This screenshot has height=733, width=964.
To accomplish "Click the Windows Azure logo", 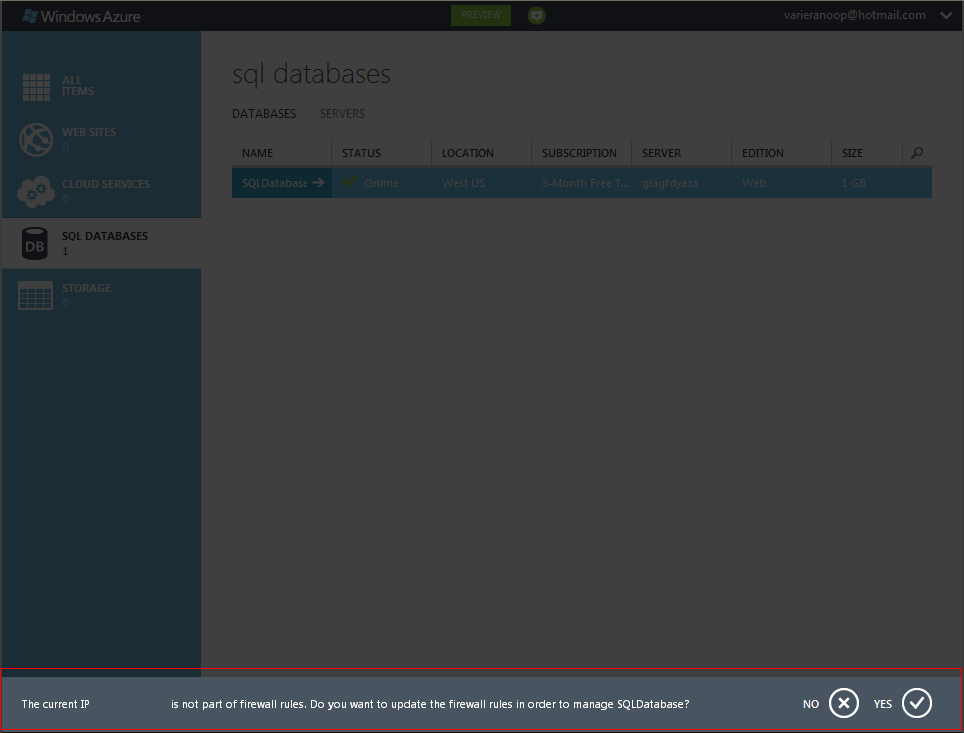I will tap(82, 16).
